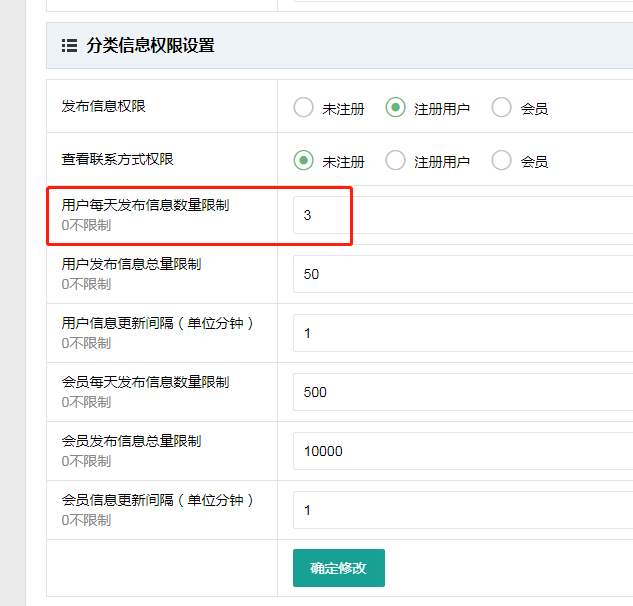Focus the 会员发布信息总量限制 input showing 10000
633x606 pixels.
point(462,451)
